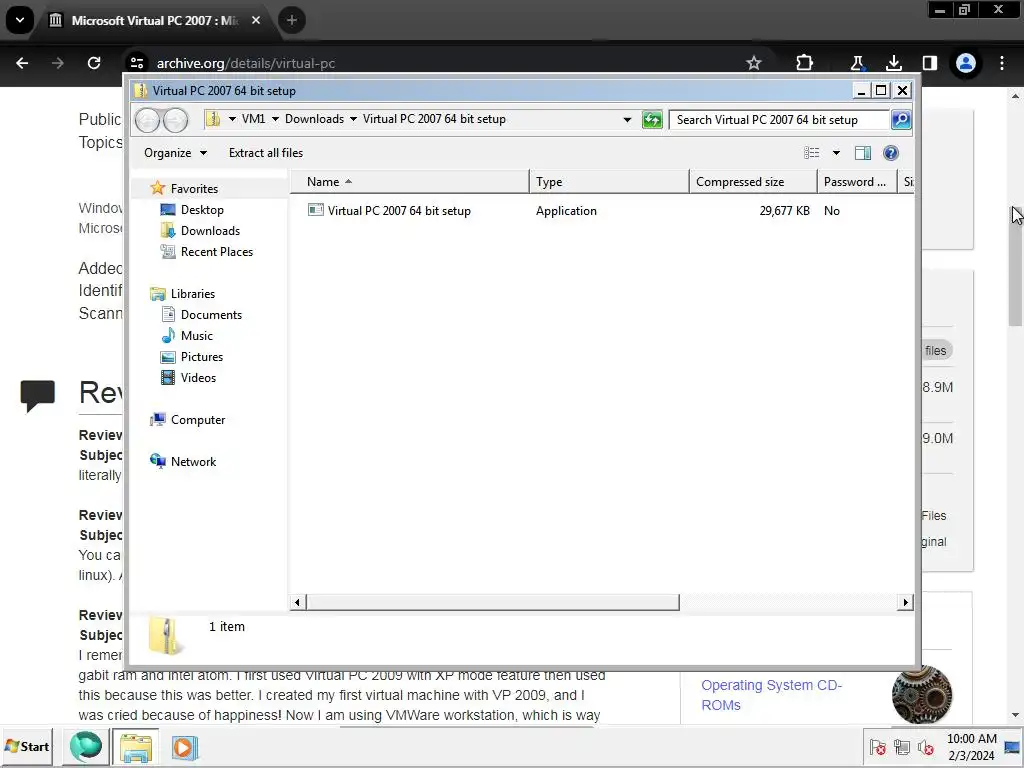Open browser extensions puzzle icon

pyautogui.click(x=805, y=63)
